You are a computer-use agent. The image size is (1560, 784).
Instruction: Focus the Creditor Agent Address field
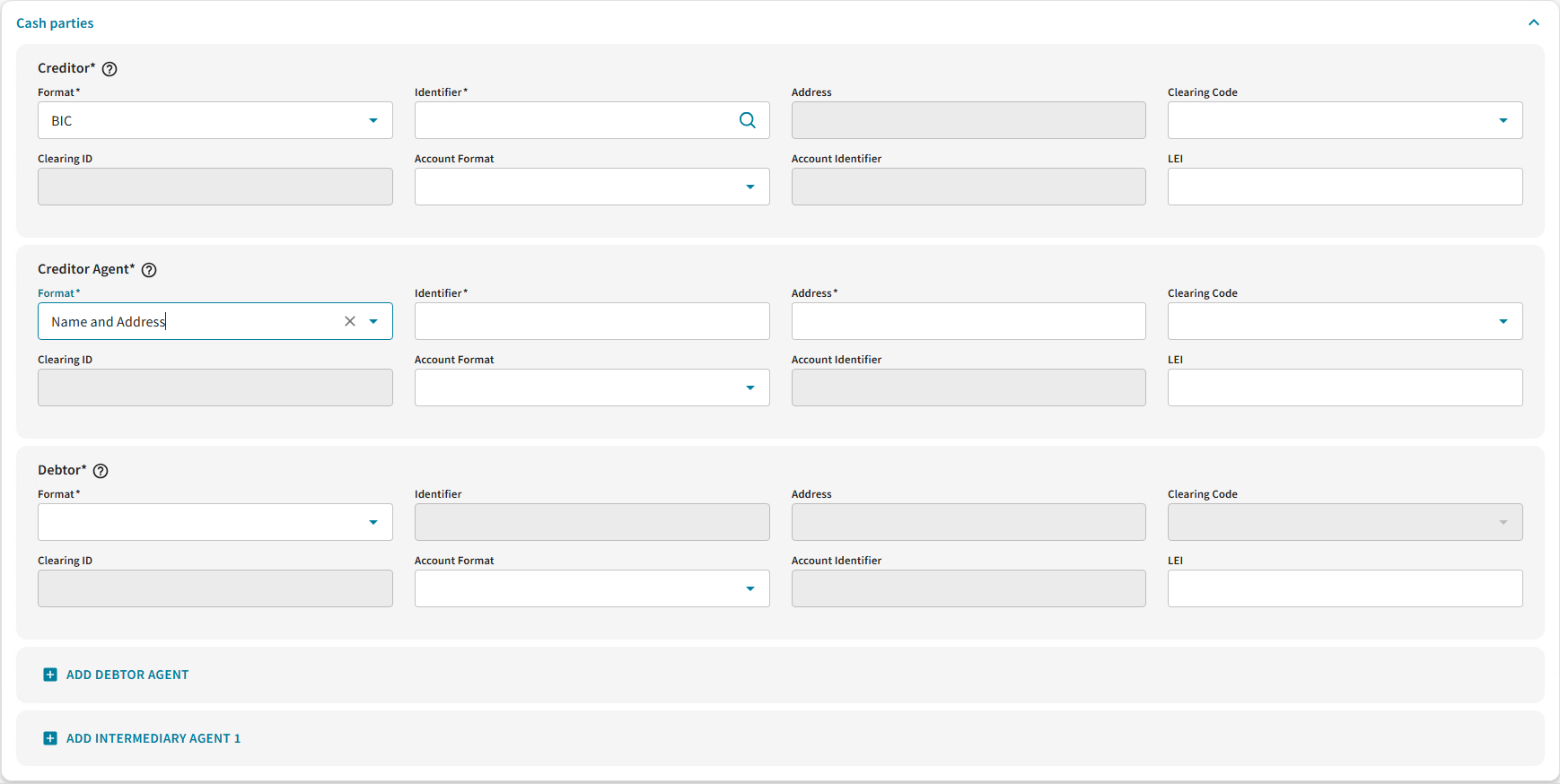coord(968,321)
